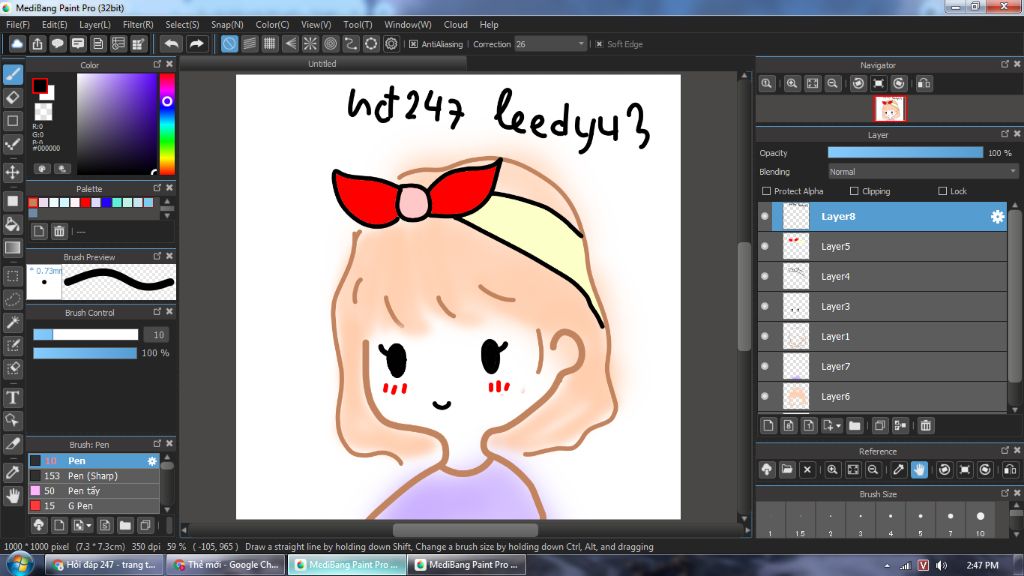Screen dimensions: 1024x576
Task: Open the Select(S) menu
Action: pyautogui.click(x=182, y=25)
